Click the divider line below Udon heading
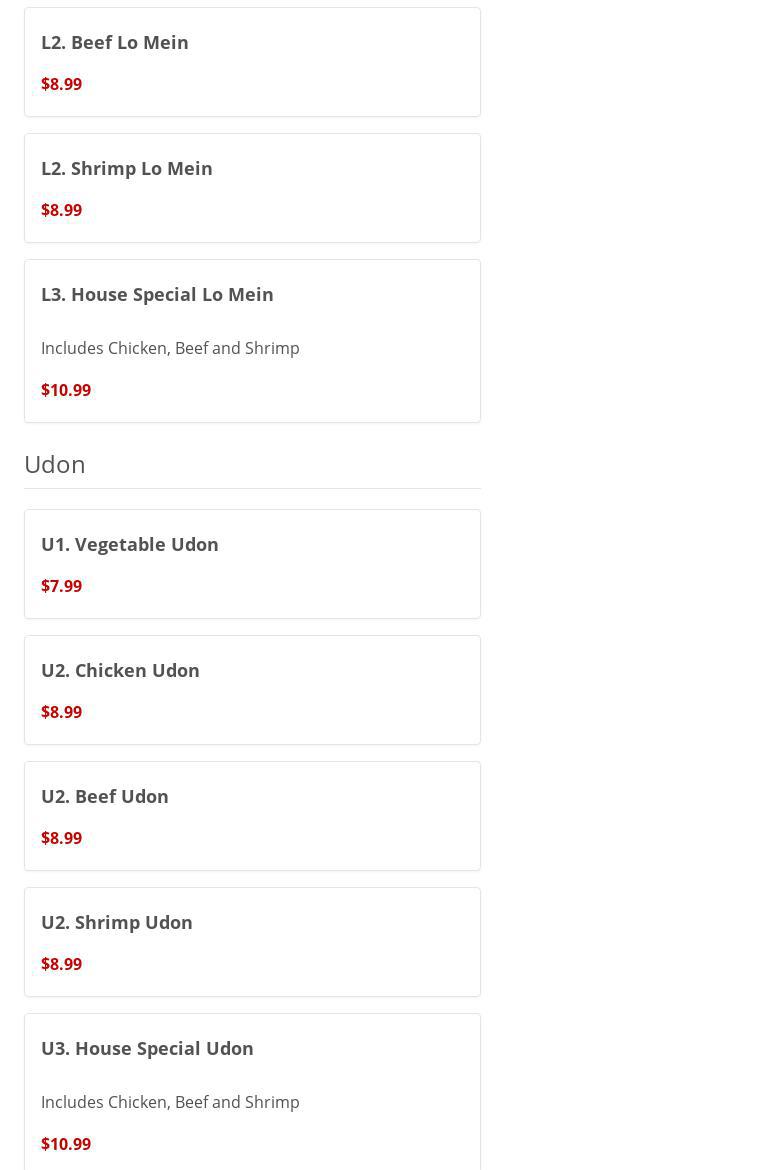770x1170 pixels. pyautogui.click(x=252, y=489)
